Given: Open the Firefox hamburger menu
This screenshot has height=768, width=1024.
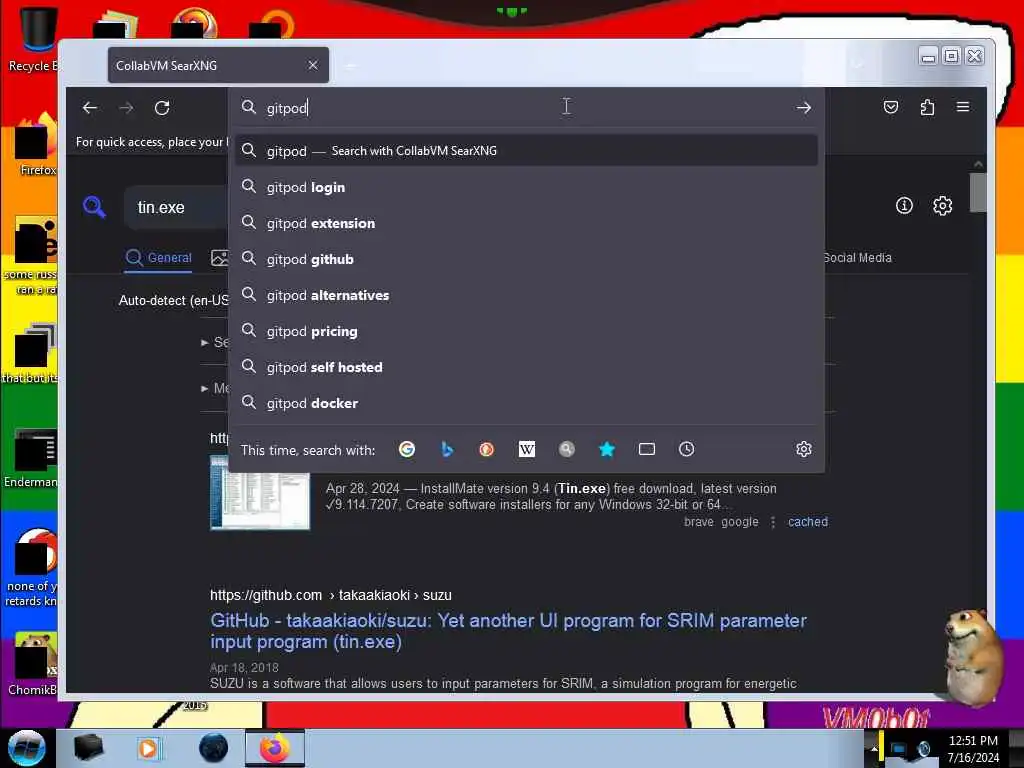Looking at the screenshot, I should pos(963,106).
